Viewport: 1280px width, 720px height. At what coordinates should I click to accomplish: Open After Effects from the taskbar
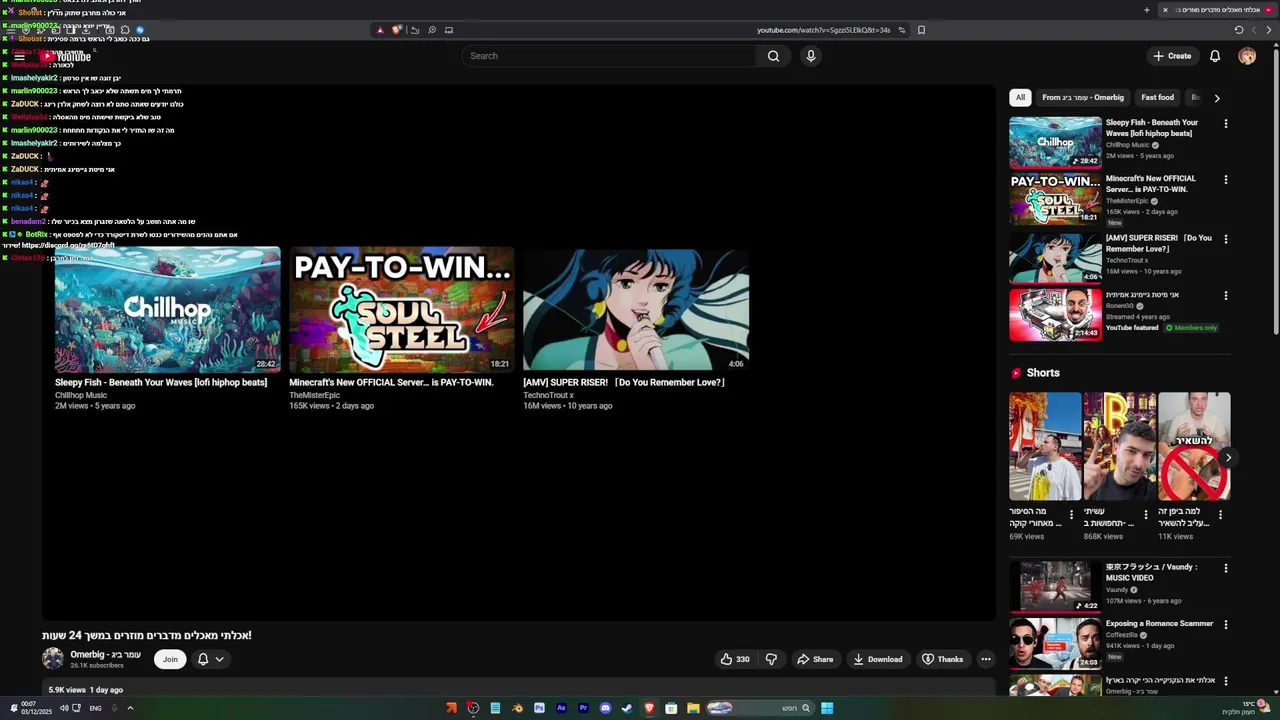click(x=561, y=708)
